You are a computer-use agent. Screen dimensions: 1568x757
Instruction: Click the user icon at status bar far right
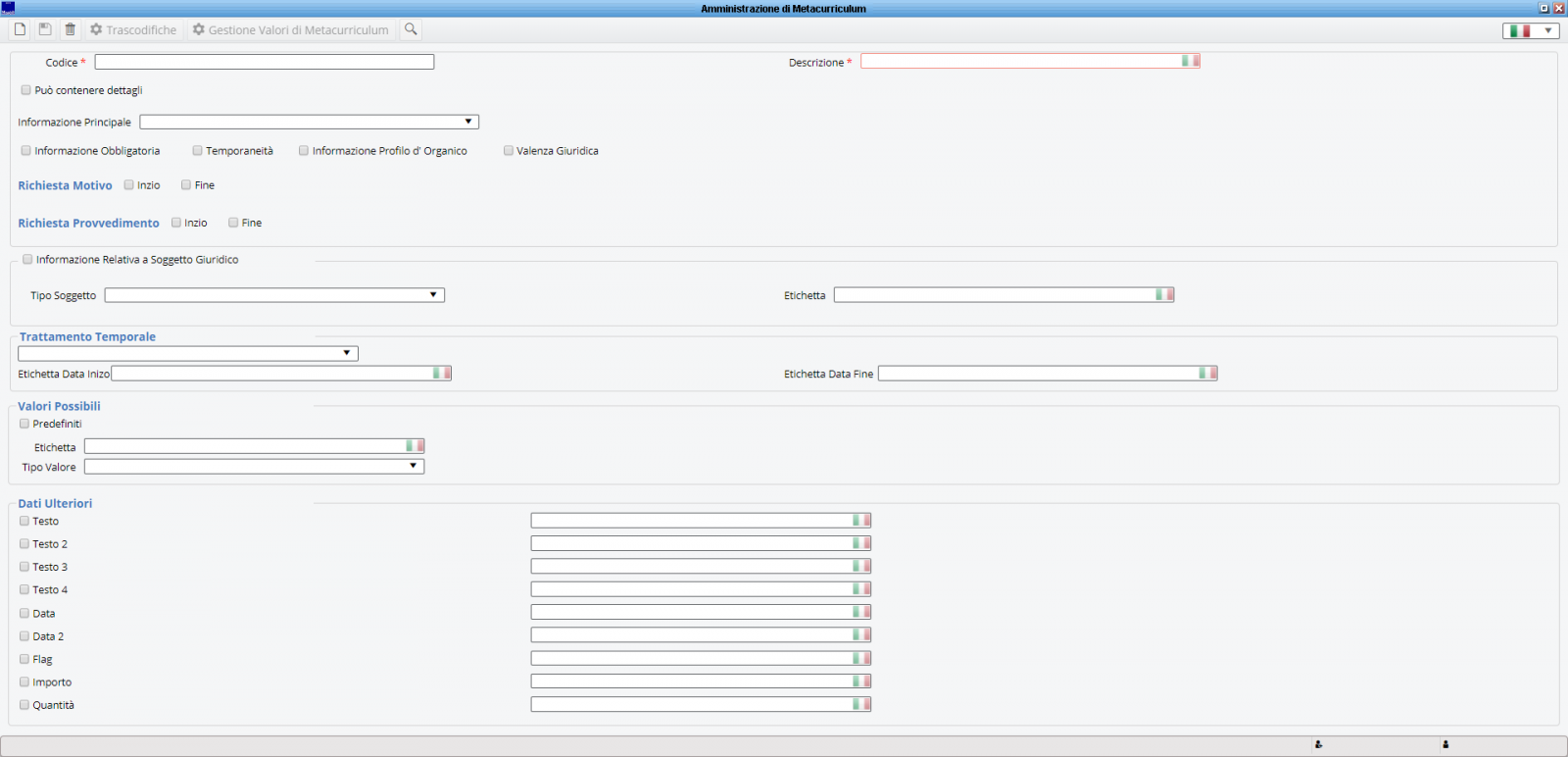[1445, 744]
